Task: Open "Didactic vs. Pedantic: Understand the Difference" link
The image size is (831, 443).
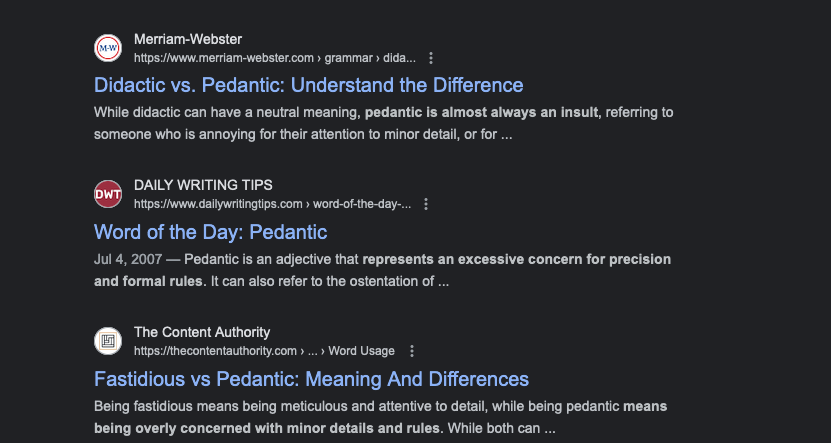Action: pyautogui.click(x=308, y=85)
